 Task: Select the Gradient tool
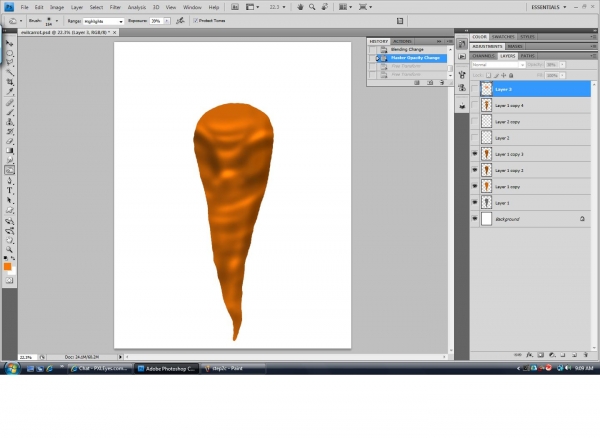[x=10, y=151]
